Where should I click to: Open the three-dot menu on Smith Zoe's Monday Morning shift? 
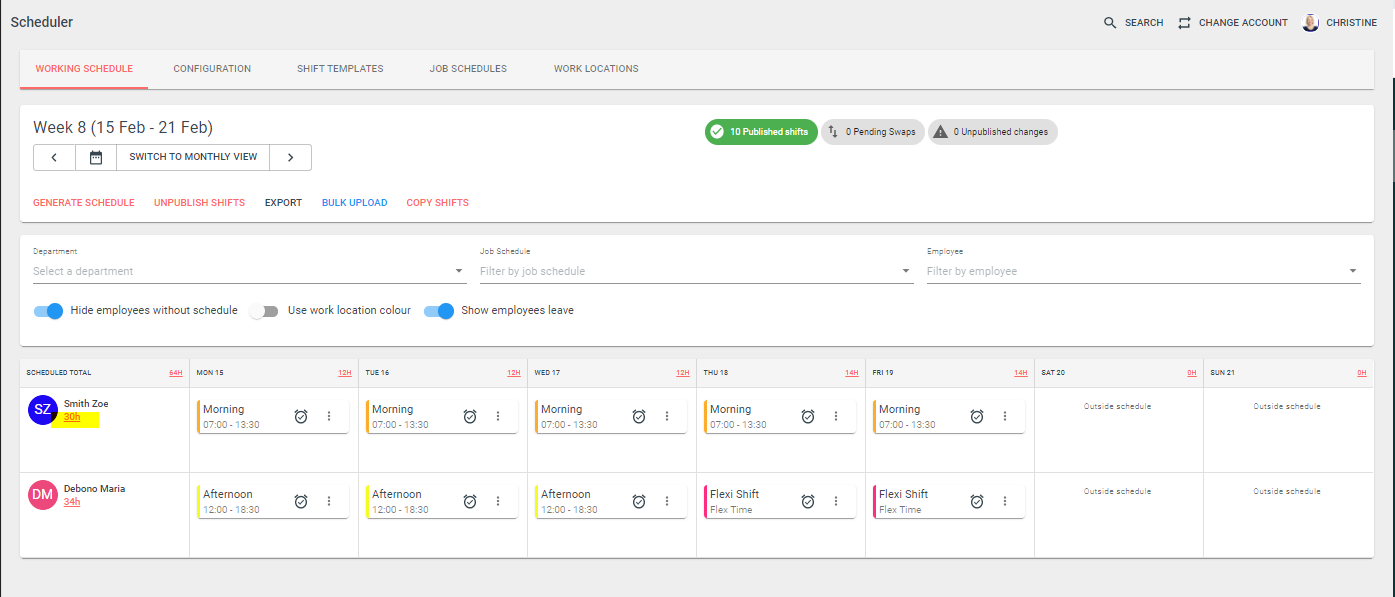tap(329, 416)
